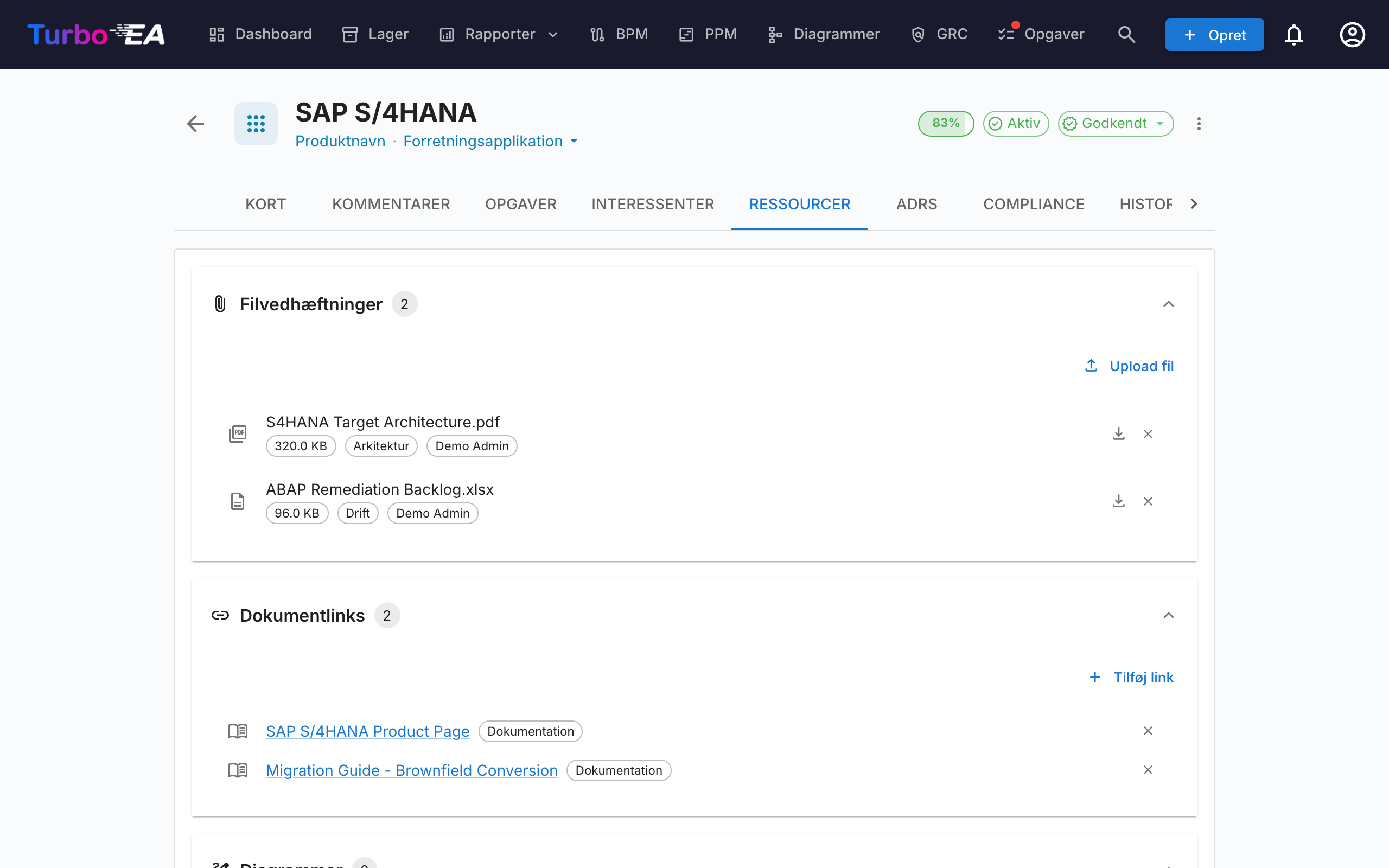Viewport: 1389px width, 868px height.
Task: Open Migration Guide - Brownfield Conversion link
Action: point(411,770)
